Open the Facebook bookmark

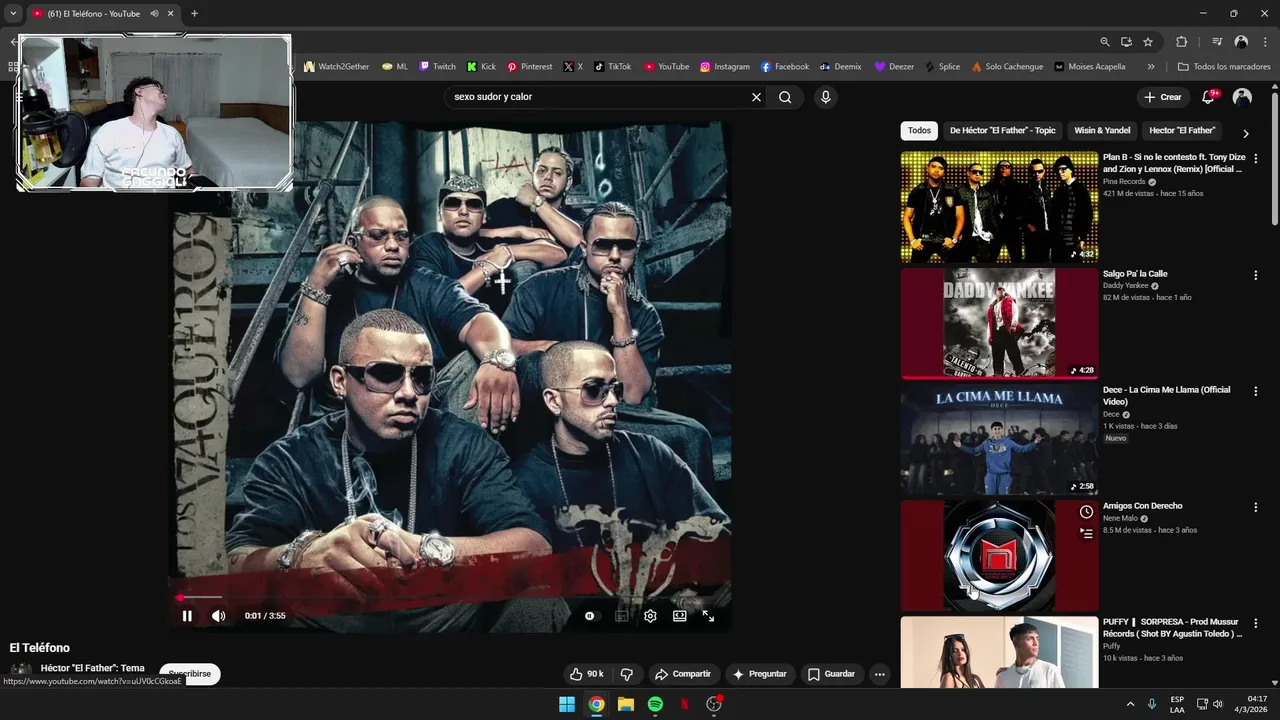785,67
